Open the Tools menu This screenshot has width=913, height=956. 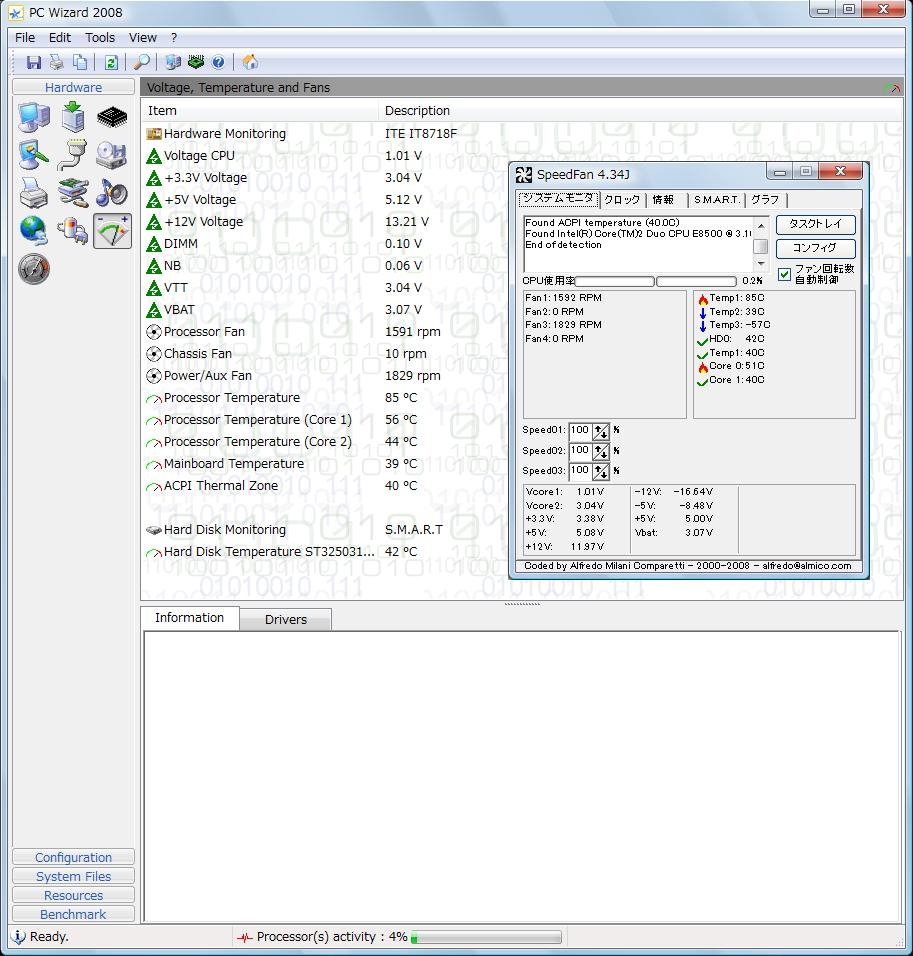tap(100, 37)
